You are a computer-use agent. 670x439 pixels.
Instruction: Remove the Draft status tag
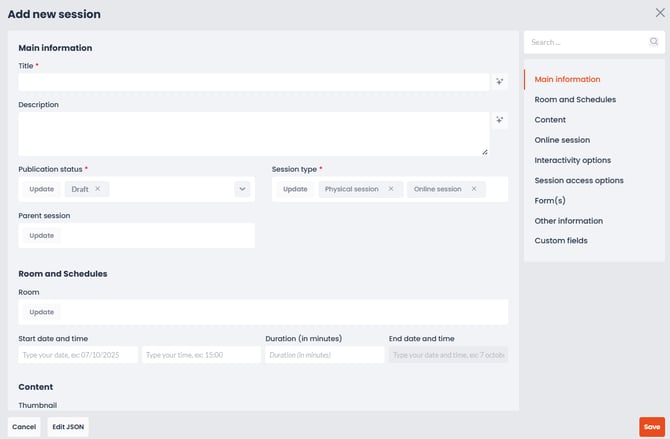98,189
